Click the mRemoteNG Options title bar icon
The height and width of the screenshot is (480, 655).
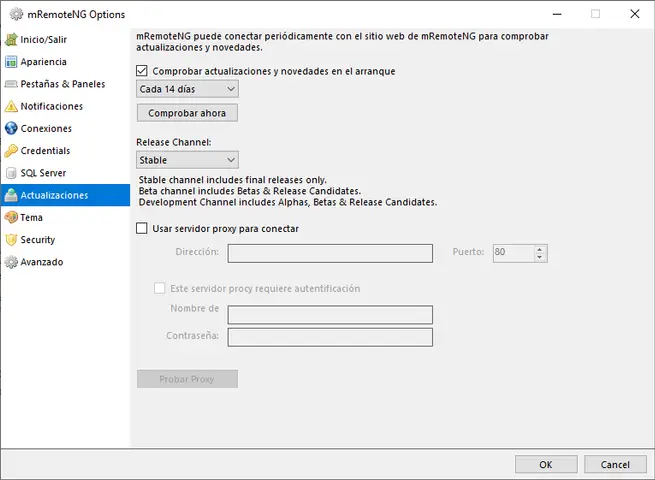(x=16, y=14)
